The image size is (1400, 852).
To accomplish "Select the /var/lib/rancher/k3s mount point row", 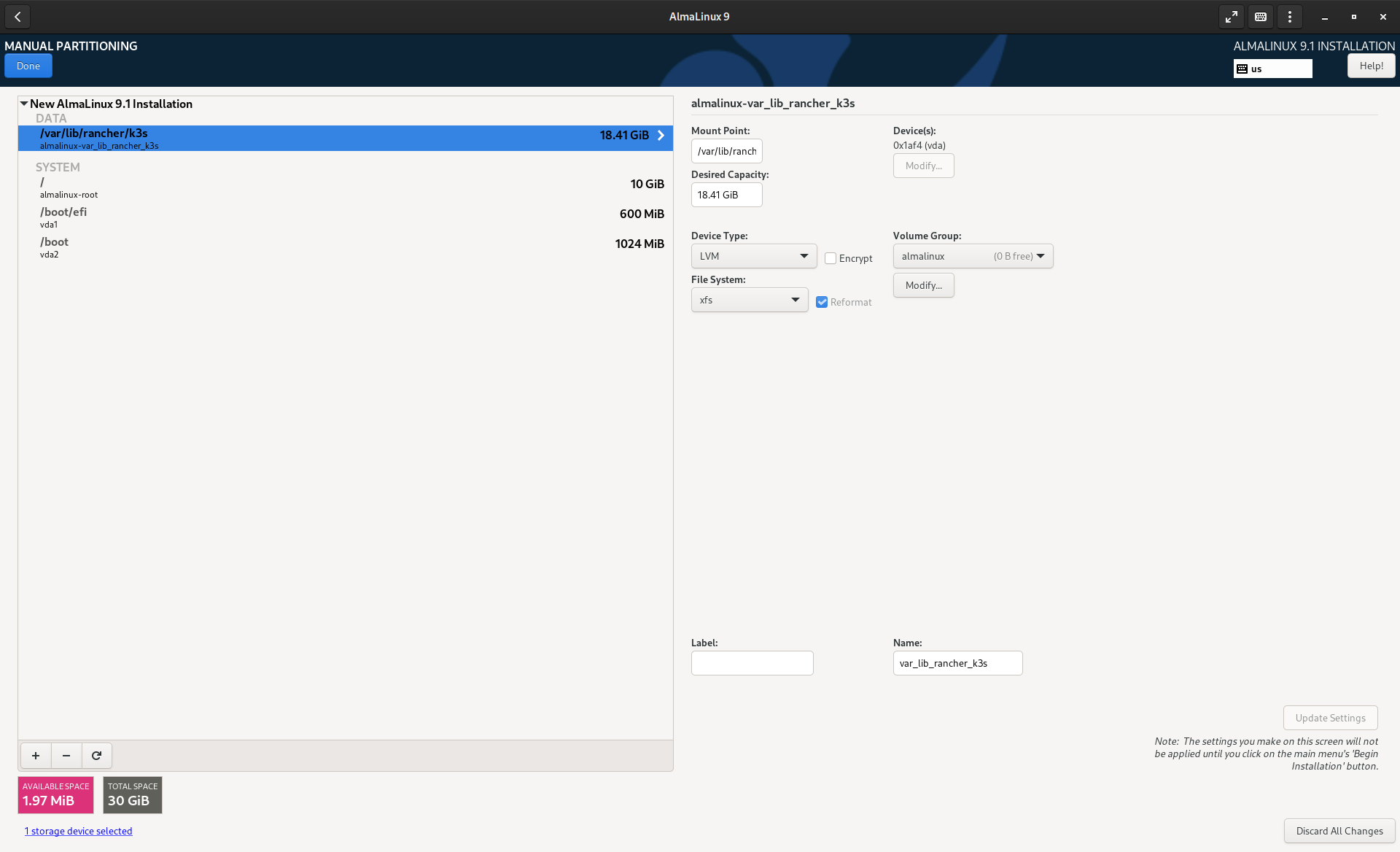I will coord(346,138).
